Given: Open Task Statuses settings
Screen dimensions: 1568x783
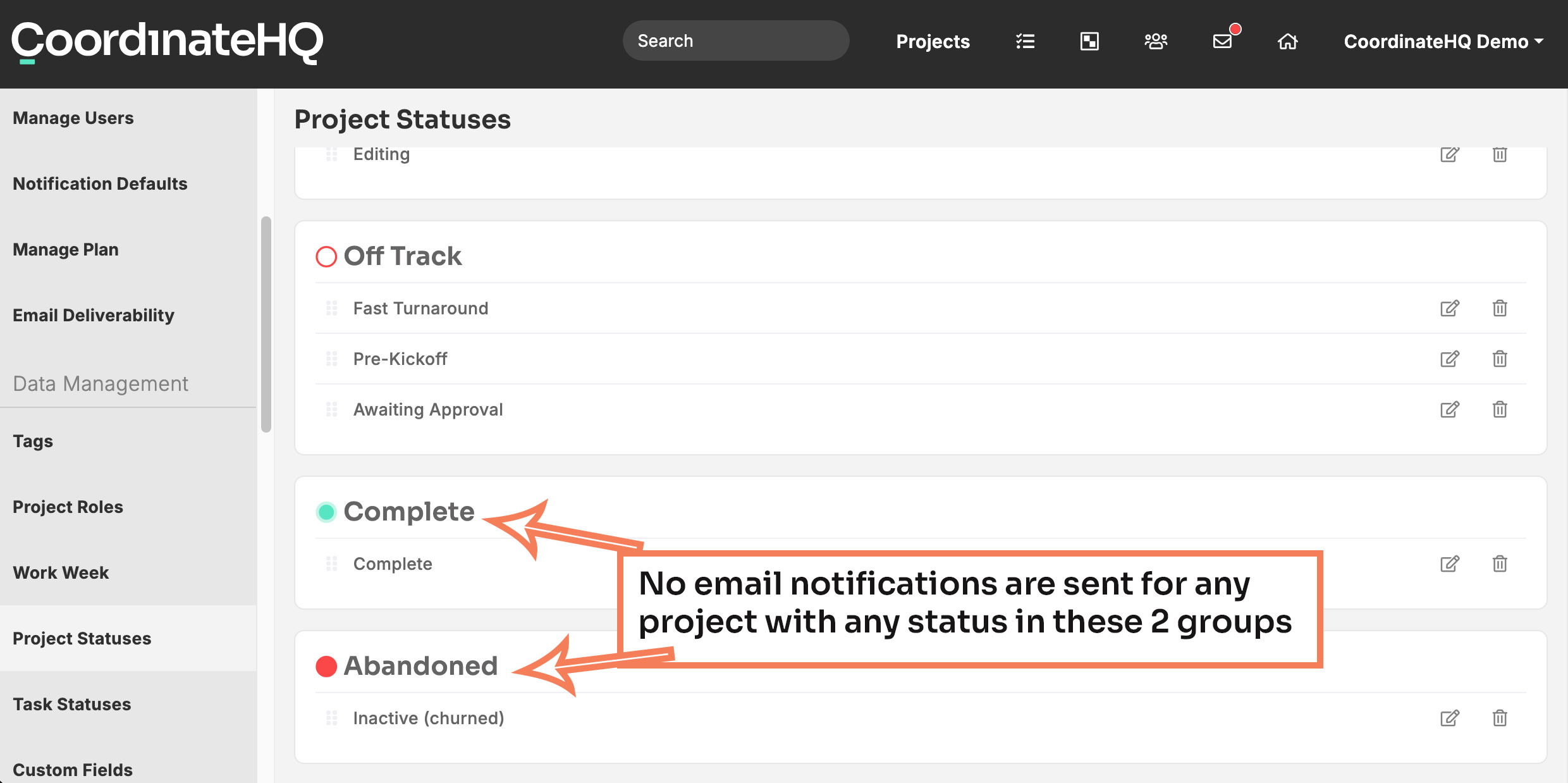Looking at the screenshot, I should coord(72,704).
